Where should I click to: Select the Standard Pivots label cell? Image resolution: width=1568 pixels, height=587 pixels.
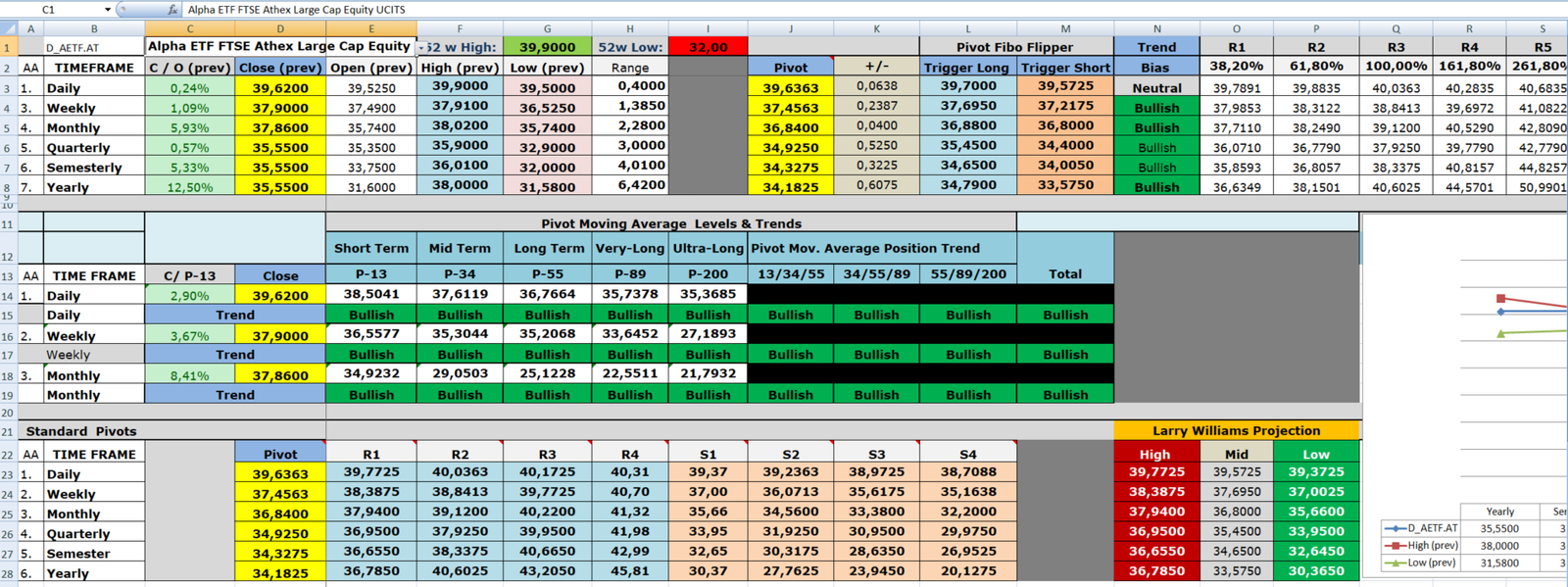click(81, 431)
